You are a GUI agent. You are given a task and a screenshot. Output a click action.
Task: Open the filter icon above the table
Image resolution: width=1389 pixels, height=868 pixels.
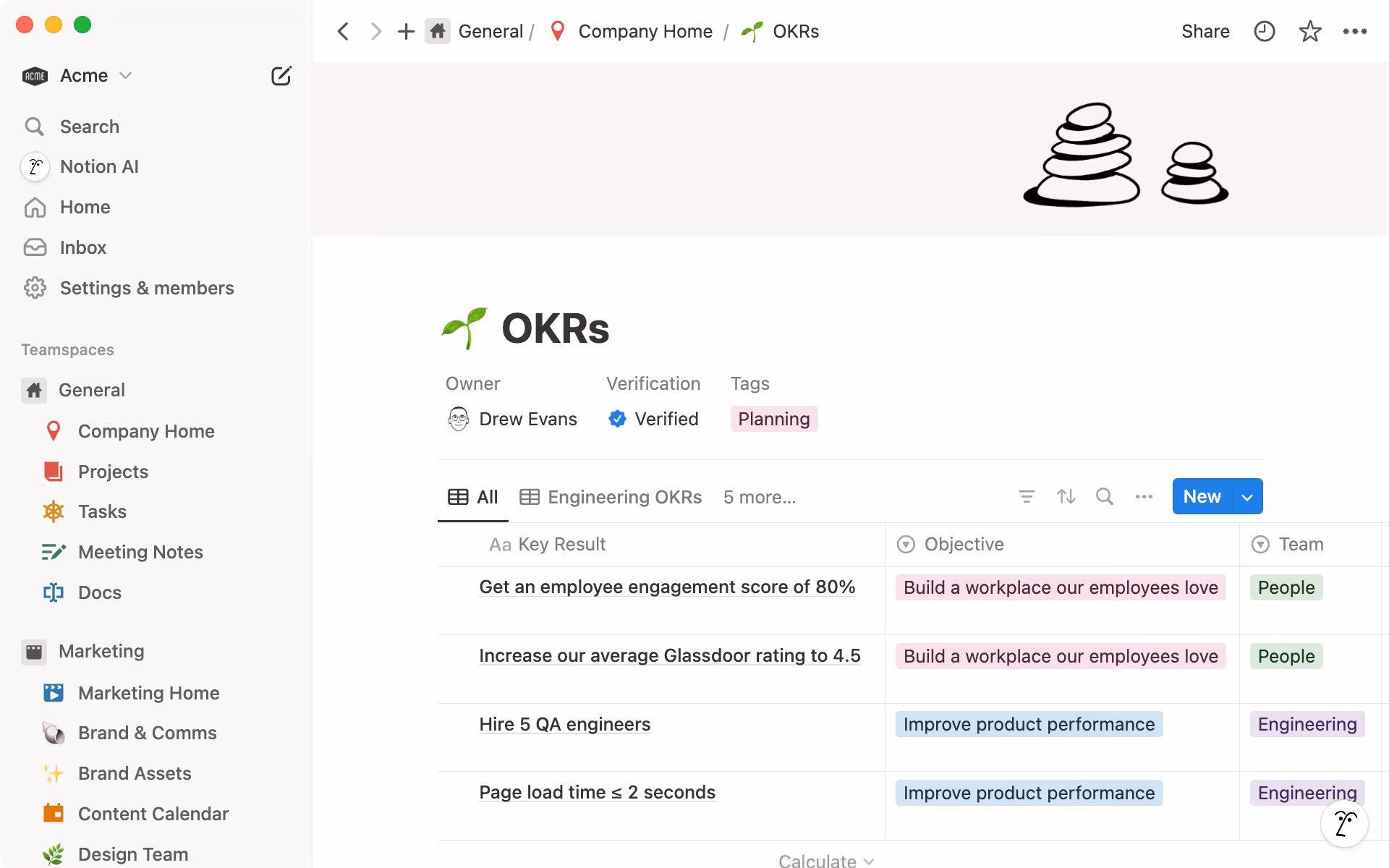(x=1027, y=496)
